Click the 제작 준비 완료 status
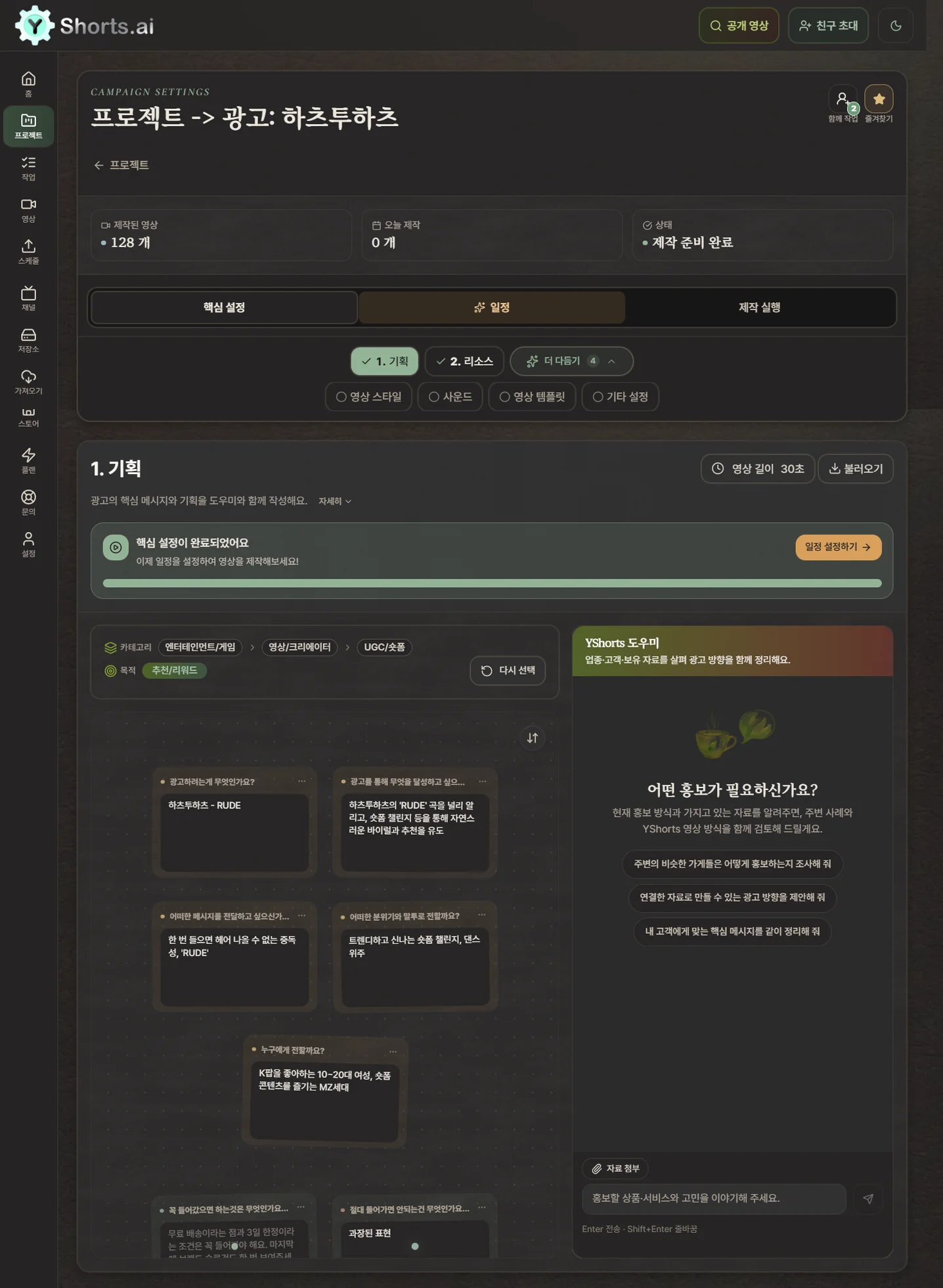943x1288 pixels. pos(762,235)
